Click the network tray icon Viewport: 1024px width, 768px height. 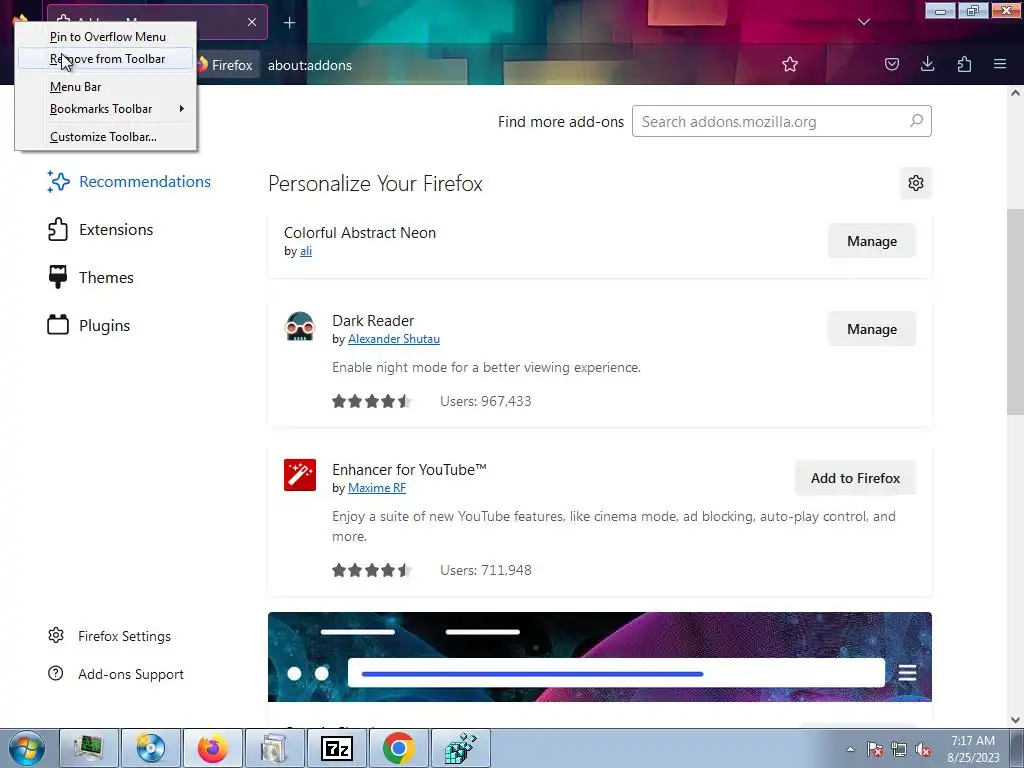tap(899, 749)
